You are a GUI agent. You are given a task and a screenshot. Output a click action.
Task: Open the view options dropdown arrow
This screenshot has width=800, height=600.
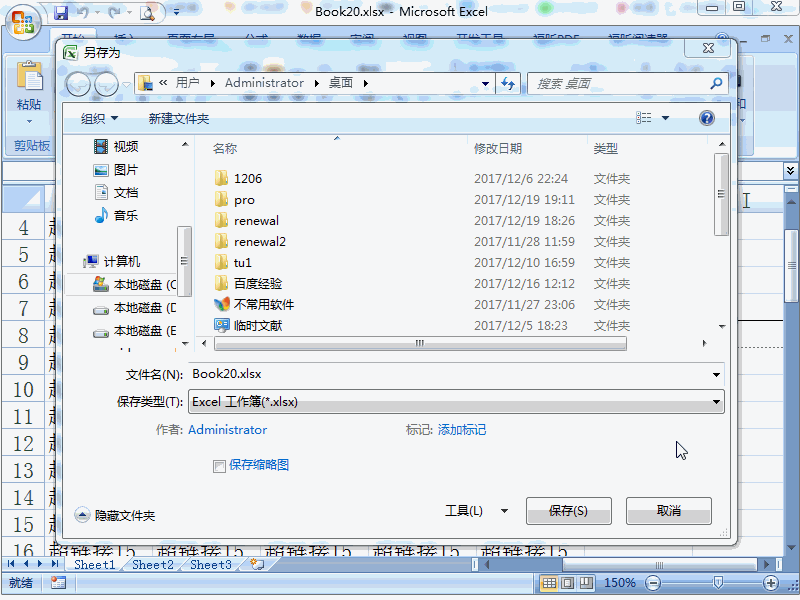pyautogui.click(x=665, y=118)
